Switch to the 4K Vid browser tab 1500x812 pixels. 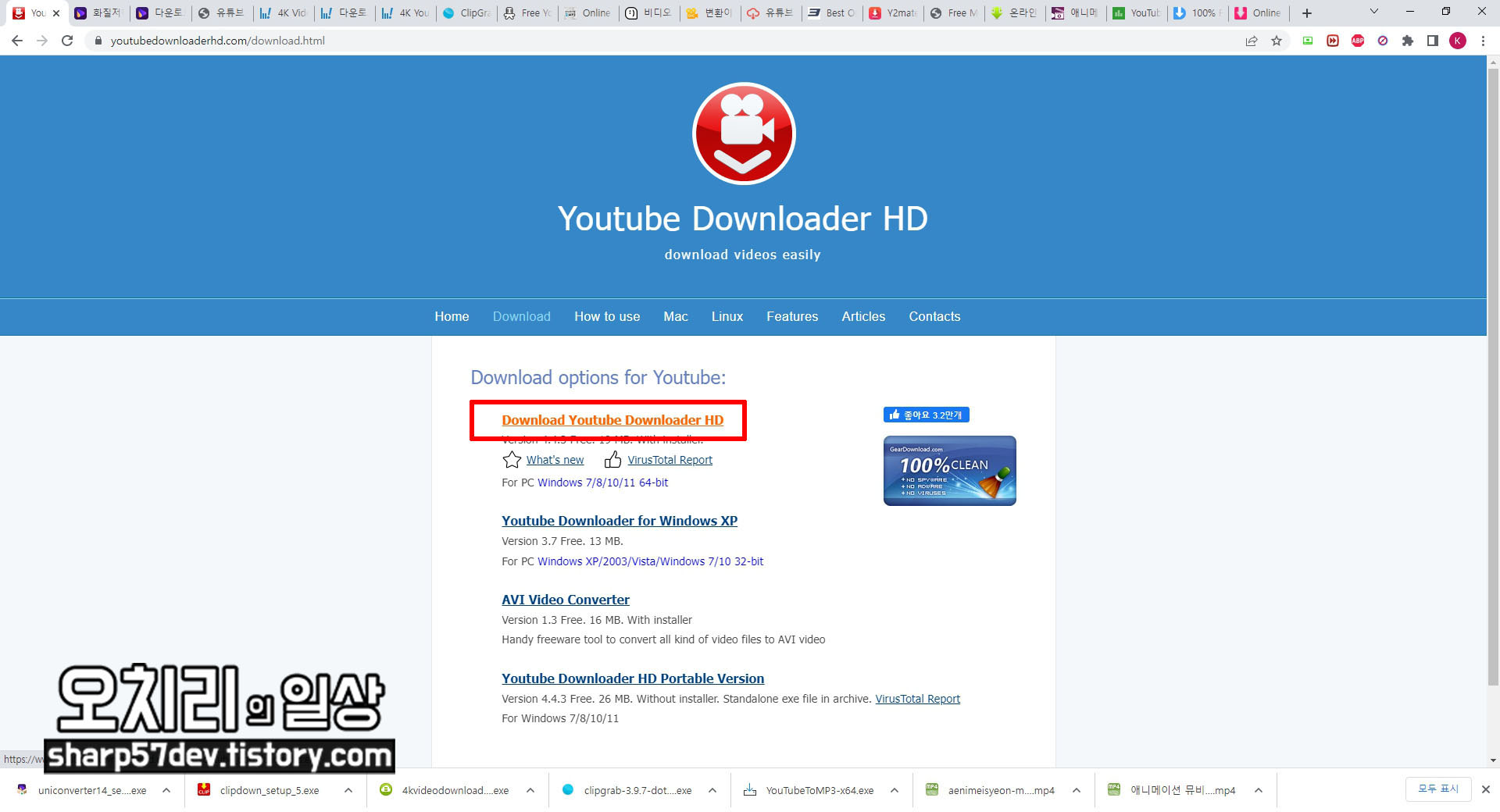(x=284, y=13)
